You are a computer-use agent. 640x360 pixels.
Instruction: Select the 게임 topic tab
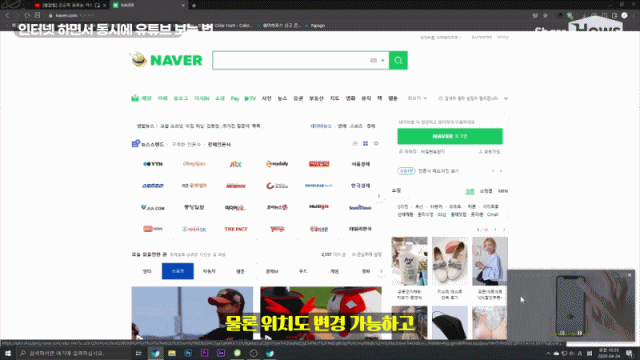(334, 271)
